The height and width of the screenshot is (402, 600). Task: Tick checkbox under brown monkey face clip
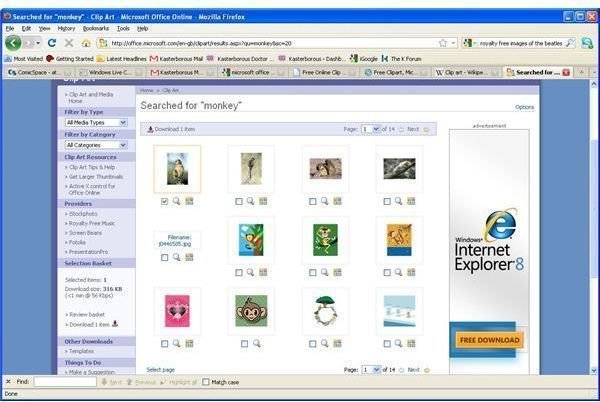coord(245,343)
